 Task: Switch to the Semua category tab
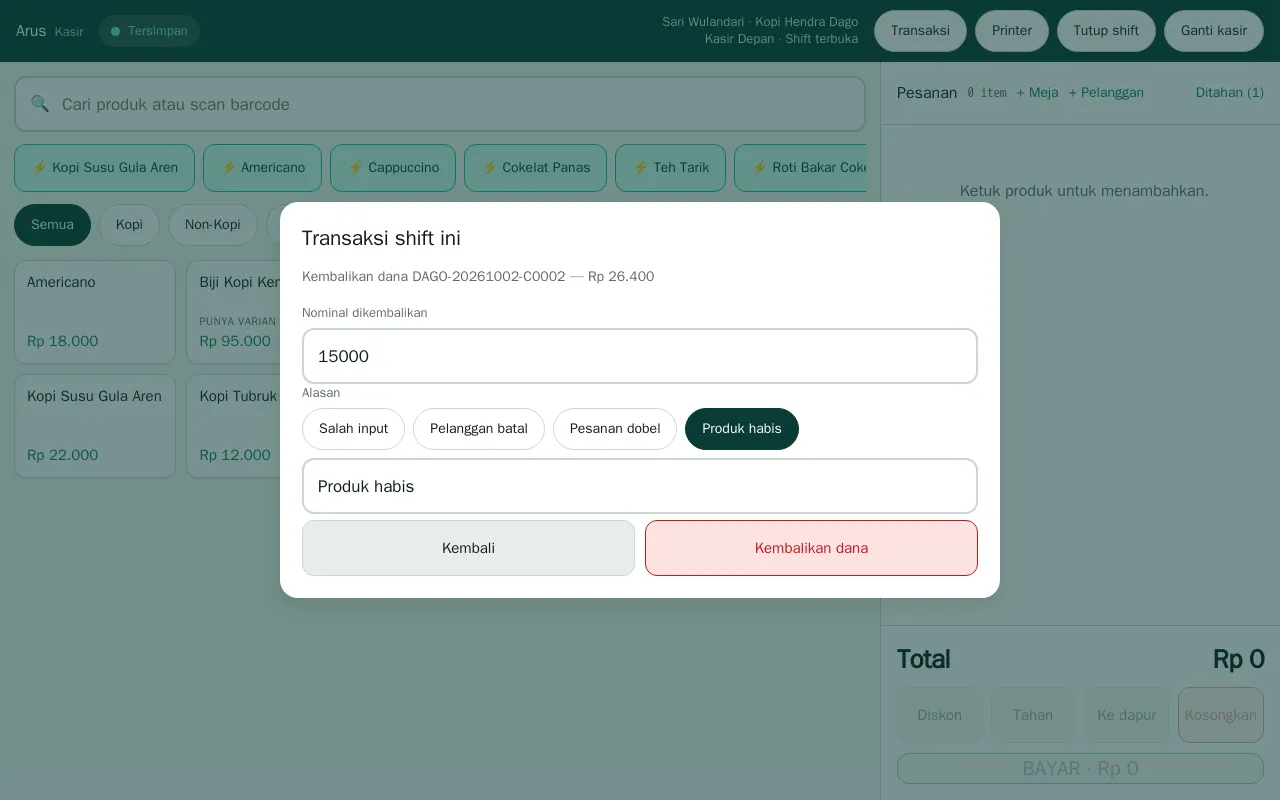(x=52, y=225)
